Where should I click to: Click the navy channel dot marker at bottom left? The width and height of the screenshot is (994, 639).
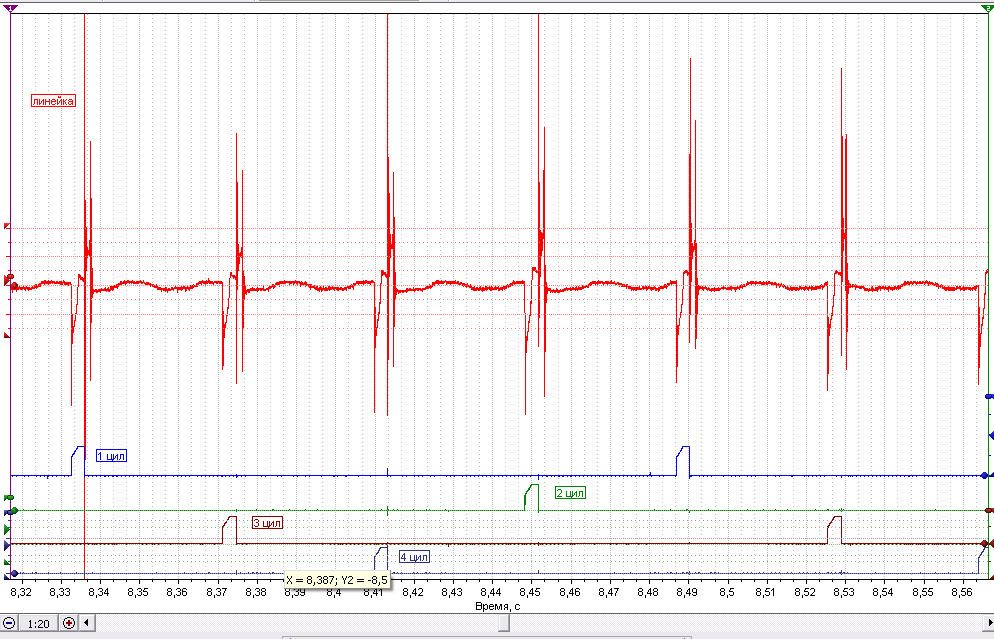14,574
